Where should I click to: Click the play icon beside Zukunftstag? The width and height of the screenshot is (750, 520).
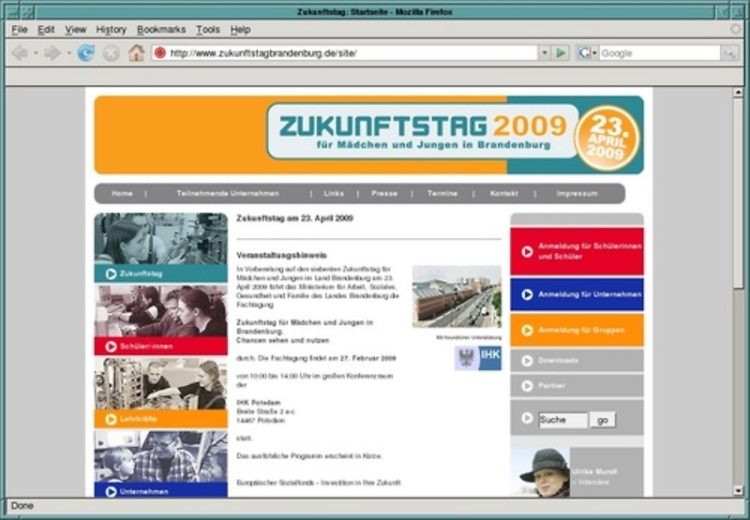click(x=111, y=274)
